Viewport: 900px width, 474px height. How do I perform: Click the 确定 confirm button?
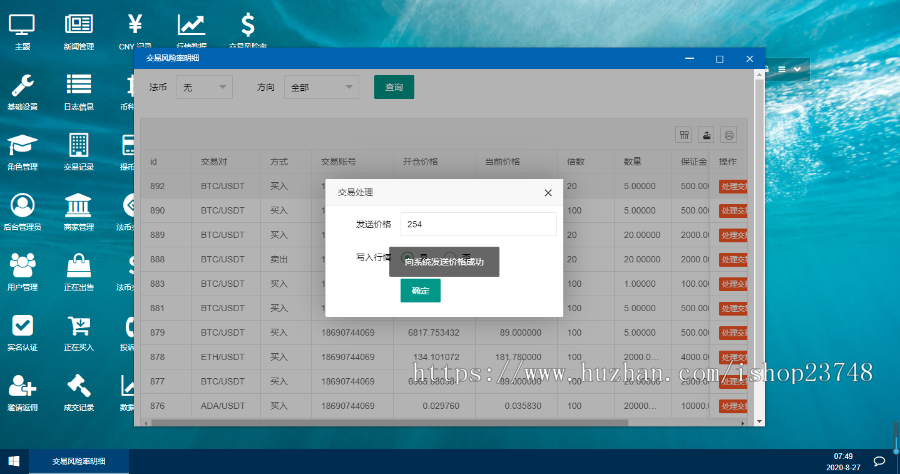click(x=420, y=290)
